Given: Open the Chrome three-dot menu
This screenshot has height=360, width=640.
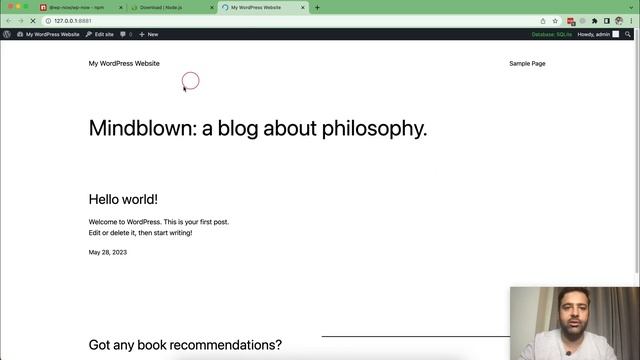Looking at the screenshot, I should 631,21.
